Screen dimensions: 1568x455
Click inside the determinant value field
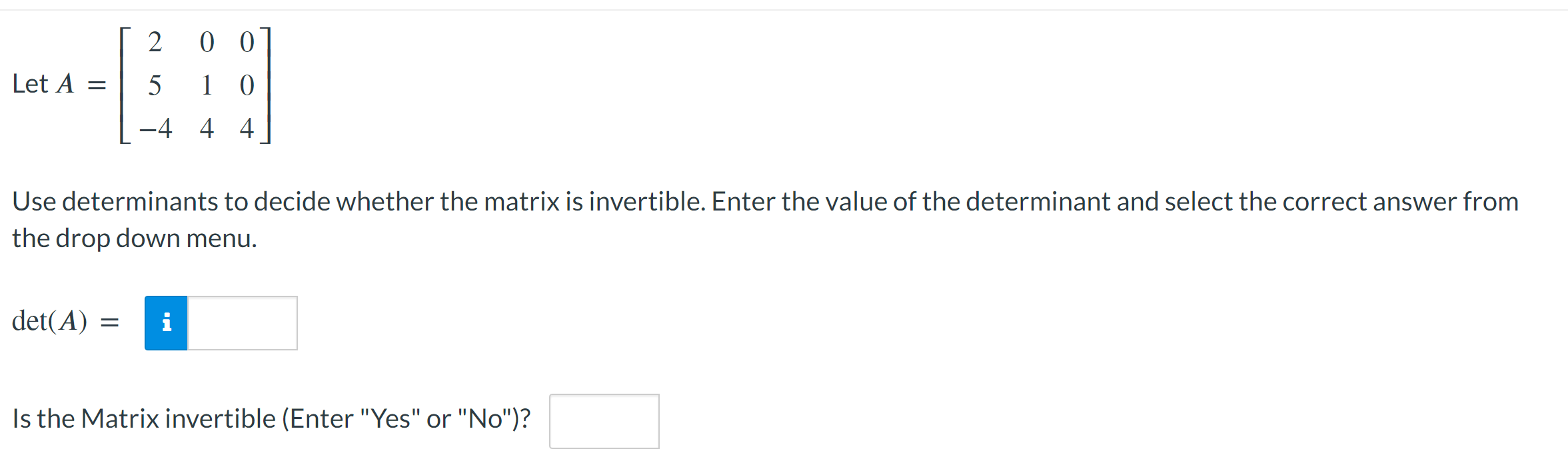pyautogui.click(x=241, y=323)
